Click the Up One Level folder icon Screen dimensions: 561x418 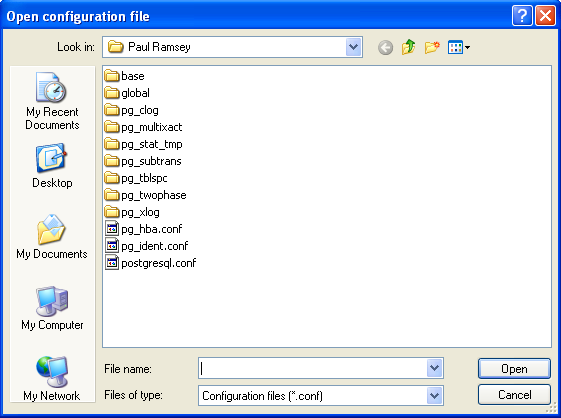point(409,47)
